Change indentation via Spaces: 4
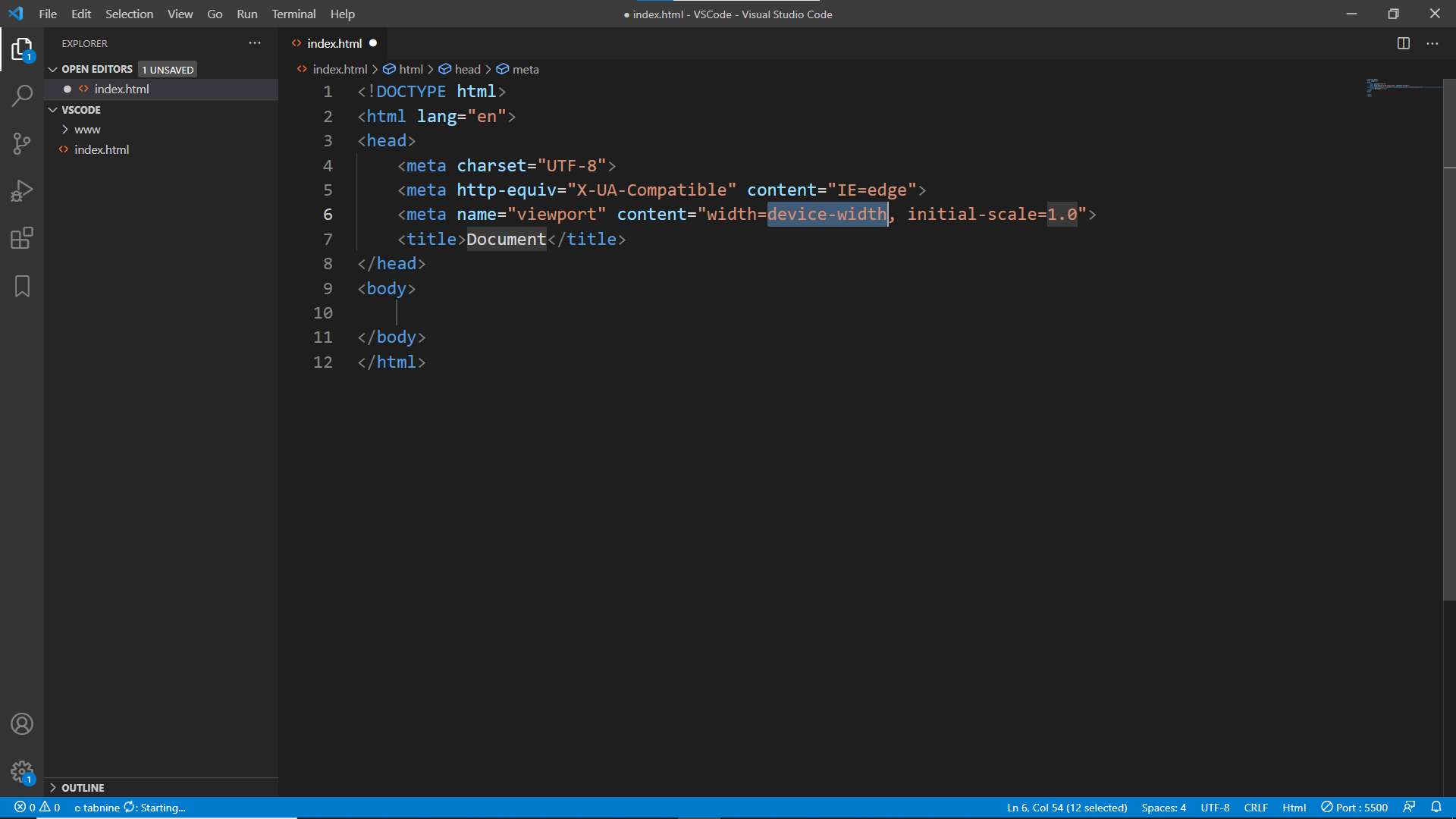Screen dimensions: 1456x819 tap(1163, 808)
